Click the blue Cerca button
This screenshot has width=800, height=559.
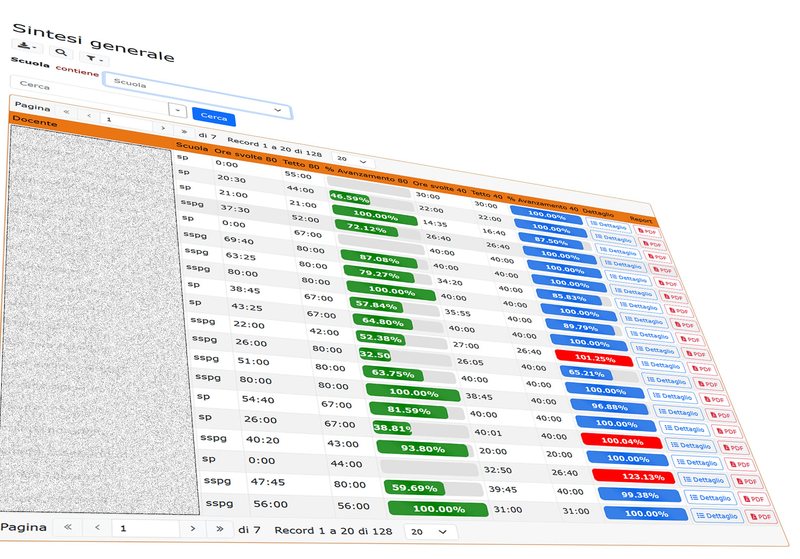214,117
